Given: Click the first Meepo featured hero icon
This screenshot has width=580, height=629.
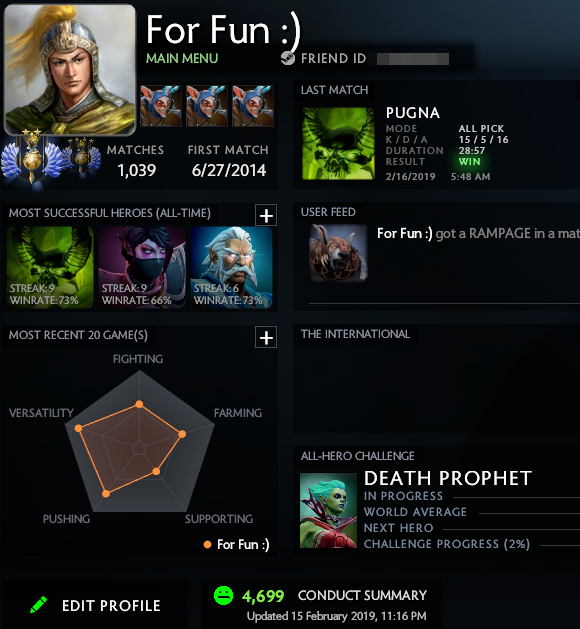Looking at the screenshot, I should point(161,106).
